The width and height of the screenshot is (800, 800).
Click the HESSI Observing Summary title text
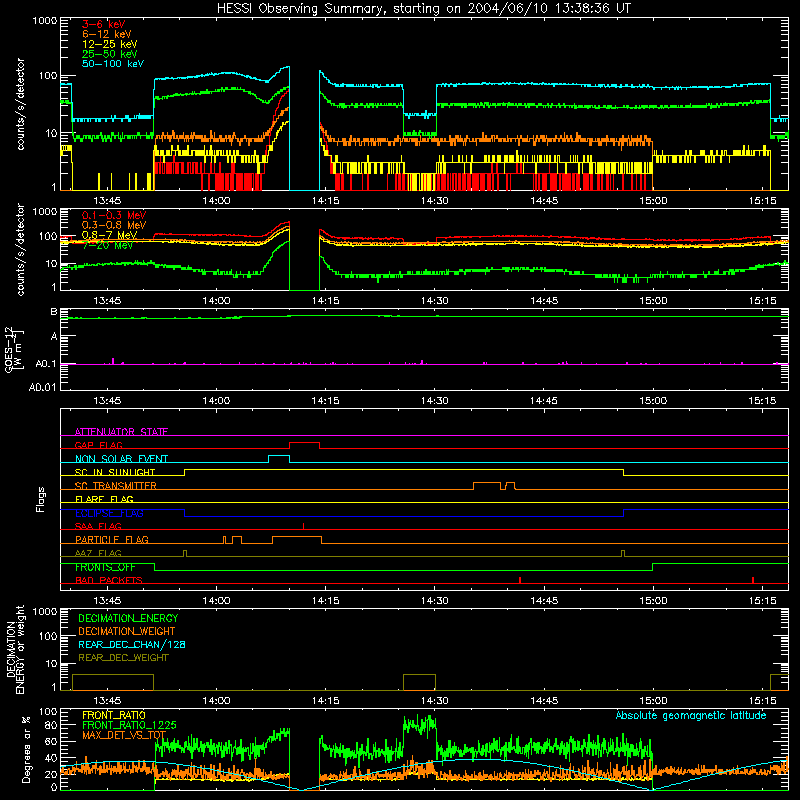click(x=424, y=8)
